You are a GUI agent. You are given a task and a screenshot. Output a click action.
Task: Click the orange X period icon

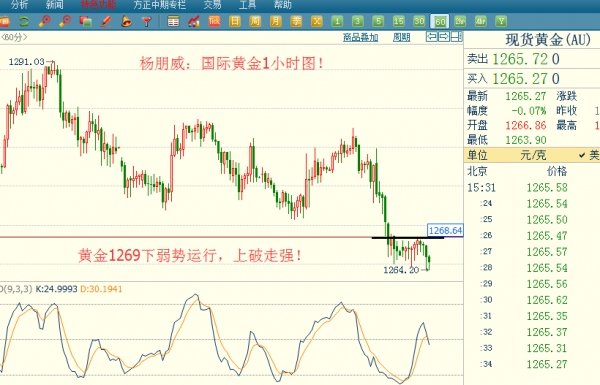pyautogui.click(x=316, y=21)
